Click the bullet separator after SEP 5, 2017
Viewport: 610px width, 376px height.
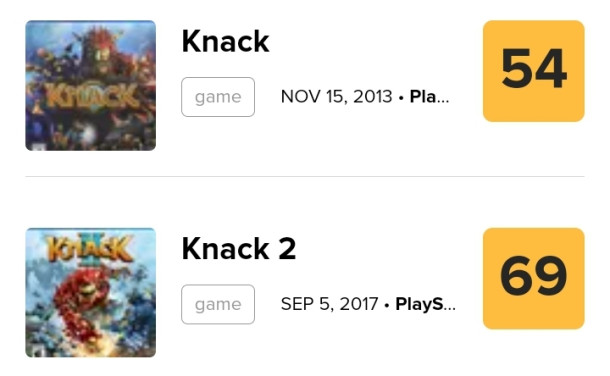[387, 305]
